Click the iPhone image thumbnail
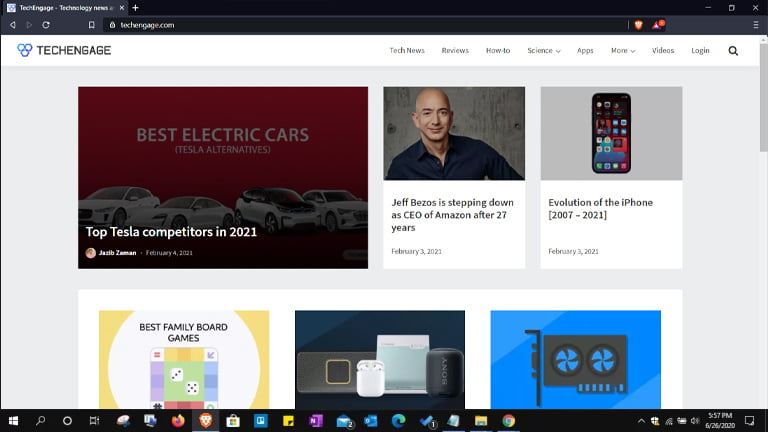 tap(611, 133)
